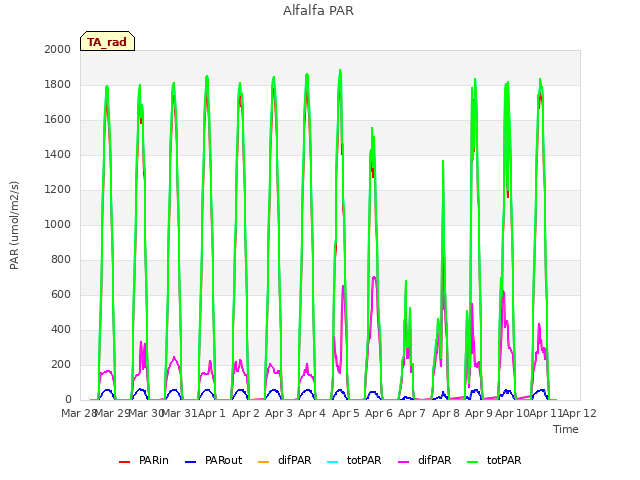Image resolution: width=640 pixels, height=480 pixels.
Task: Click the Apr 3 x-axis tick
Action: (x=279, y=413)
